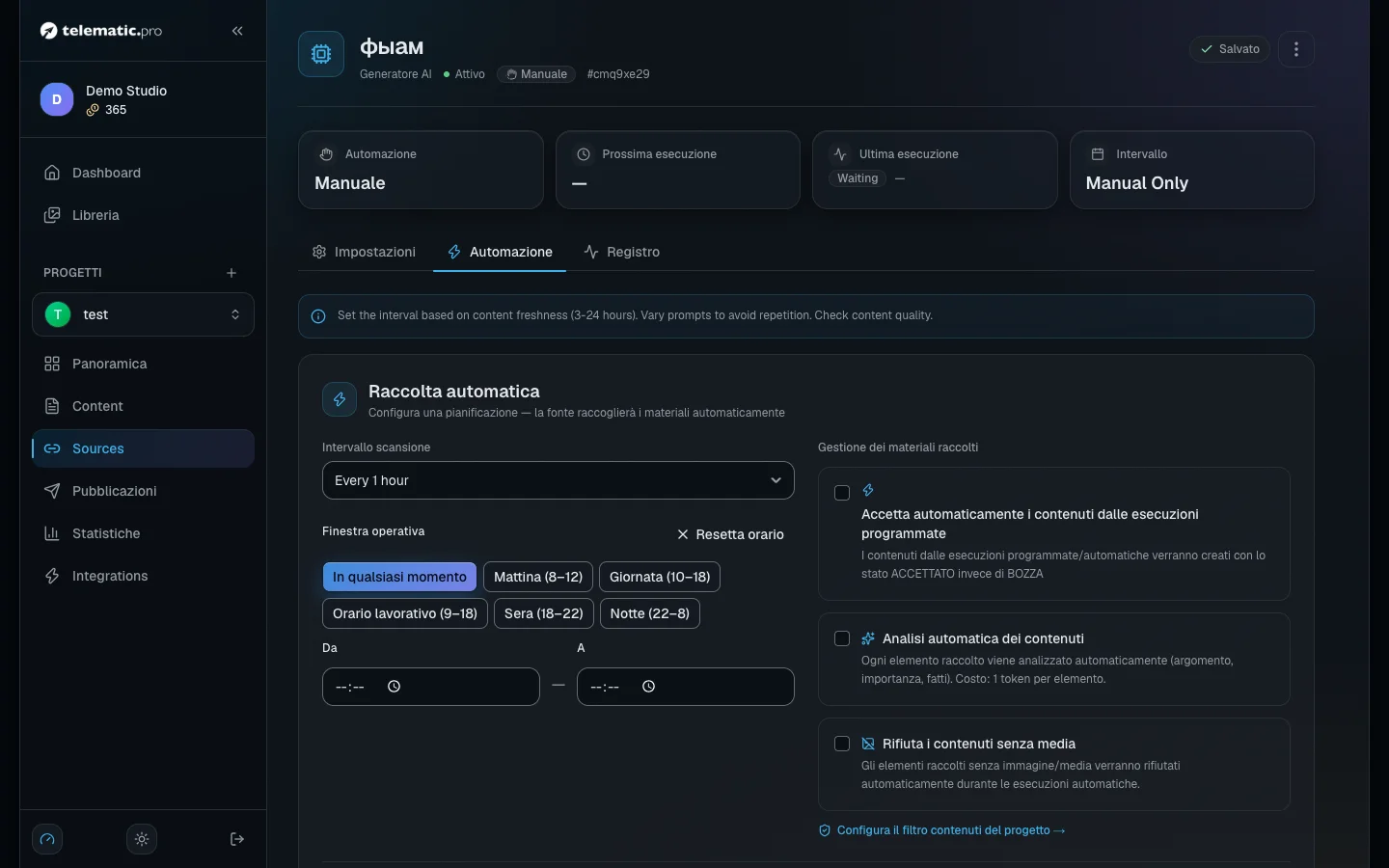Click Resetta orario button
1389x868 pixels.
coord(730,534)
